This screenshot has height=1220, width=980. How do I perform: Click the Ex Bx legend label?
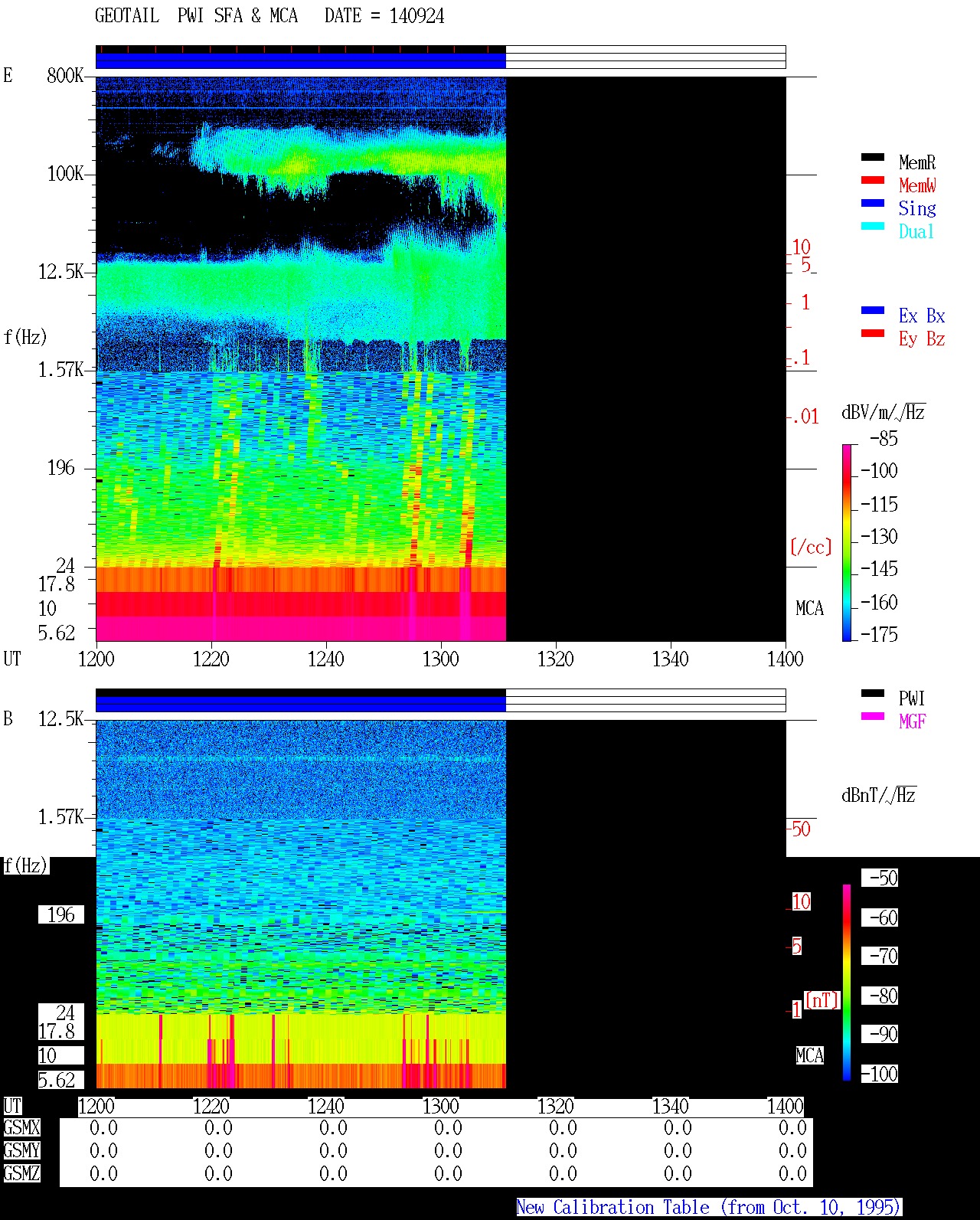tap(922, 316)
